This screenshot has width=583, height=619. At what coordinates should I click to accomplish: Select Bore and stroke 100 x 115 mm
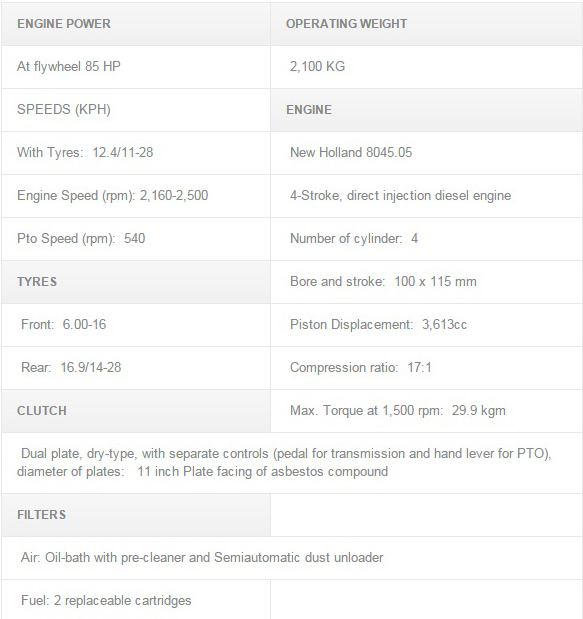[426, 282]
